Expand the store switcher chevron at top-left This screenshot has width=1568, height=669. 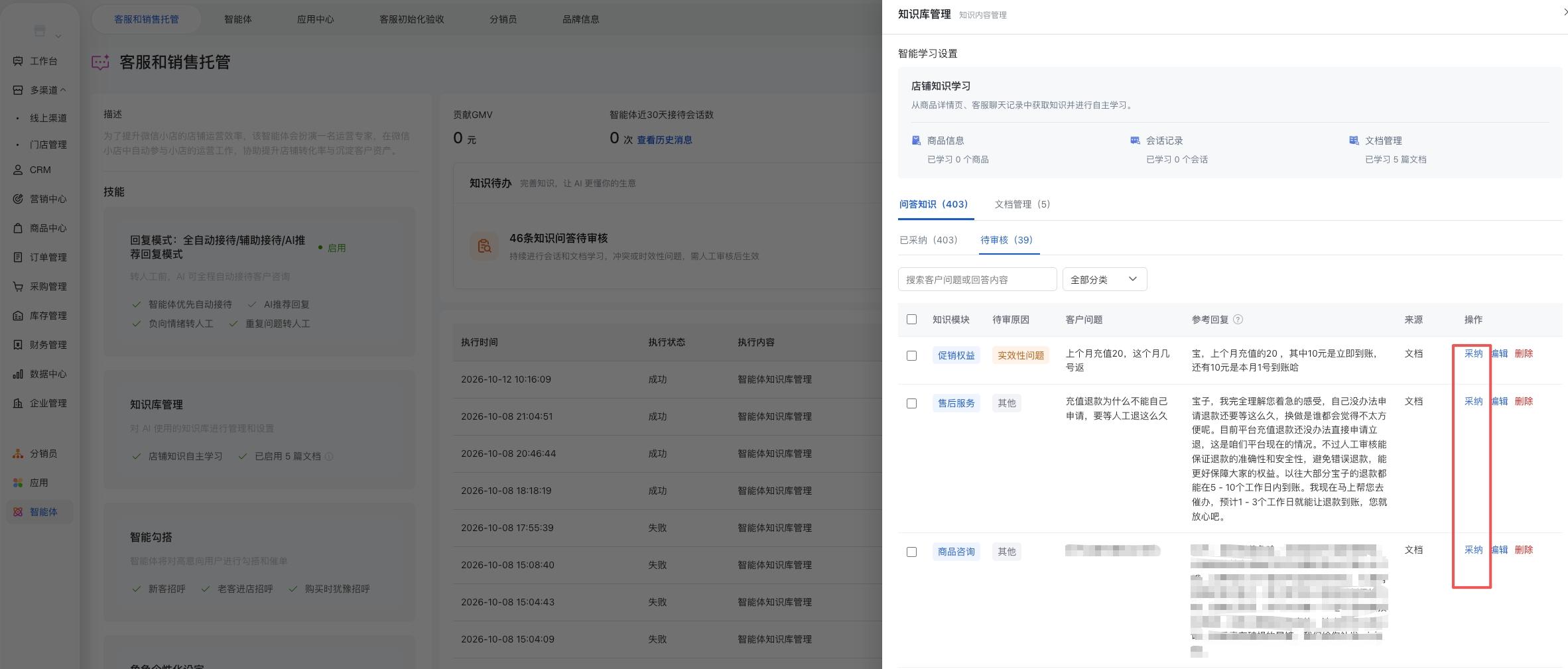click(58, 36)
